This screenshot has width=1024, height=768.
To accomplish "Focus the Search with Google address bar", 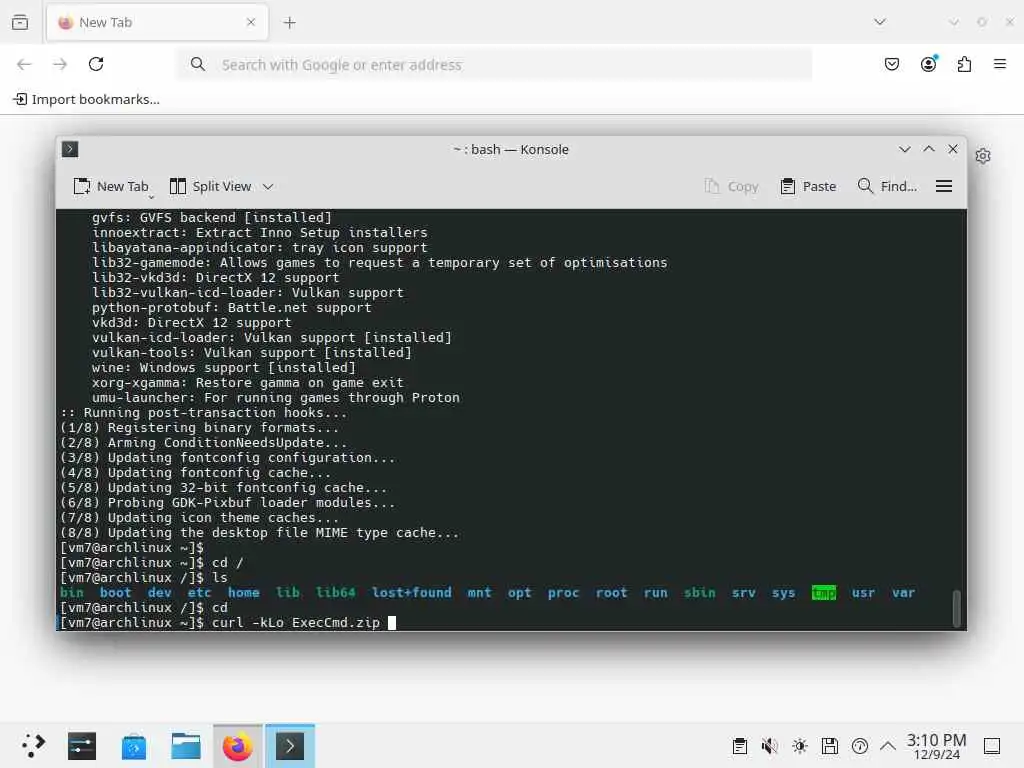I will (x=494, y=65).
